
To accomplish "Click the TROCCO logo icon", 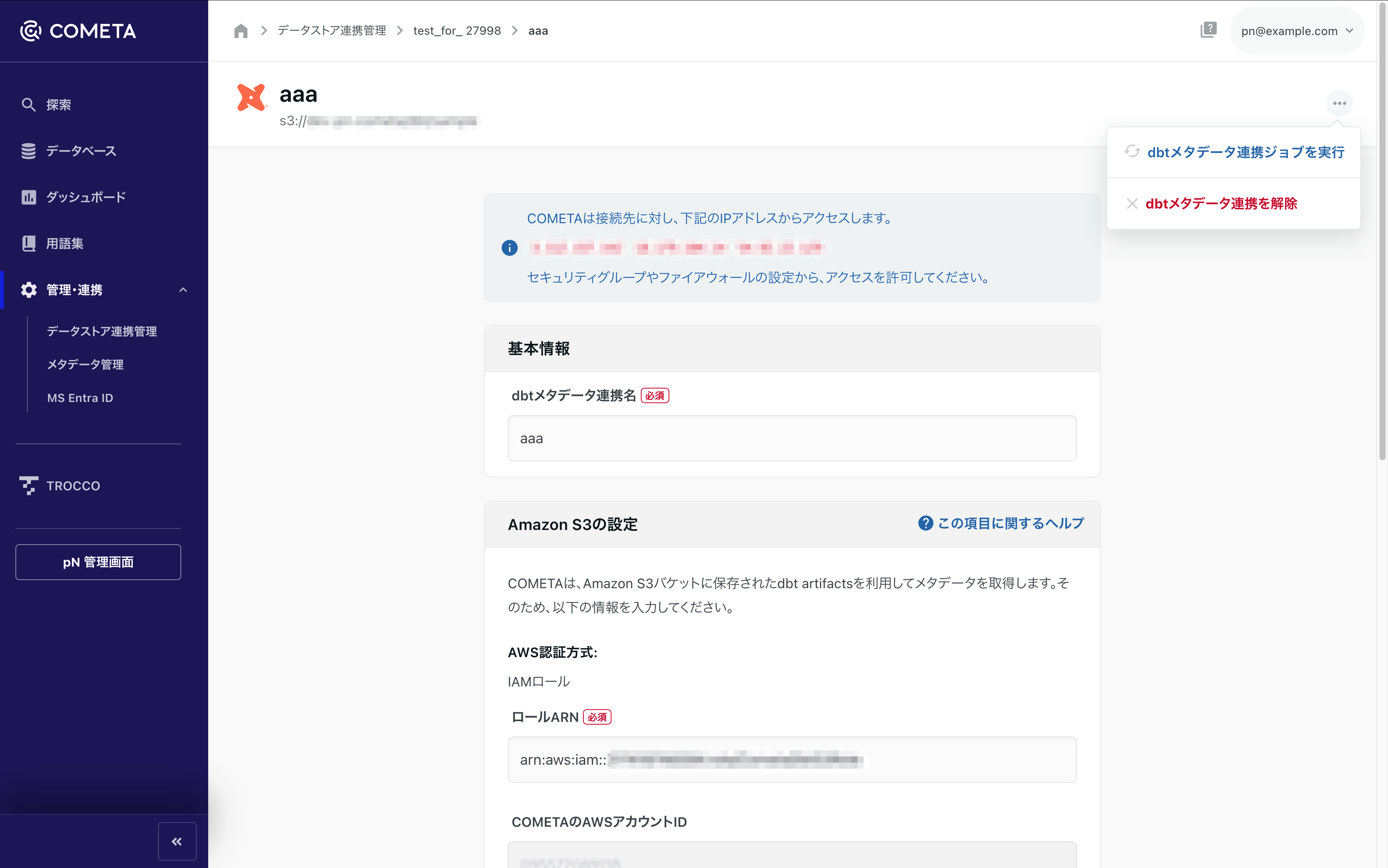I will point(28,486).
